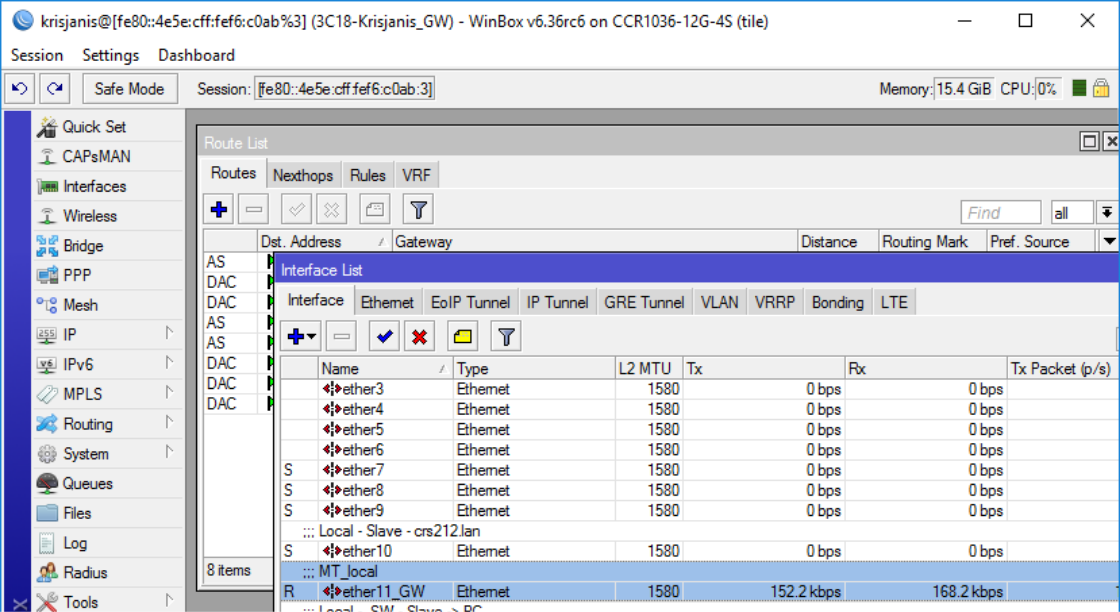Click the Find input field
This screenshot has width=1120, height=612.
pyautogui.click(x=1002, y=212)
